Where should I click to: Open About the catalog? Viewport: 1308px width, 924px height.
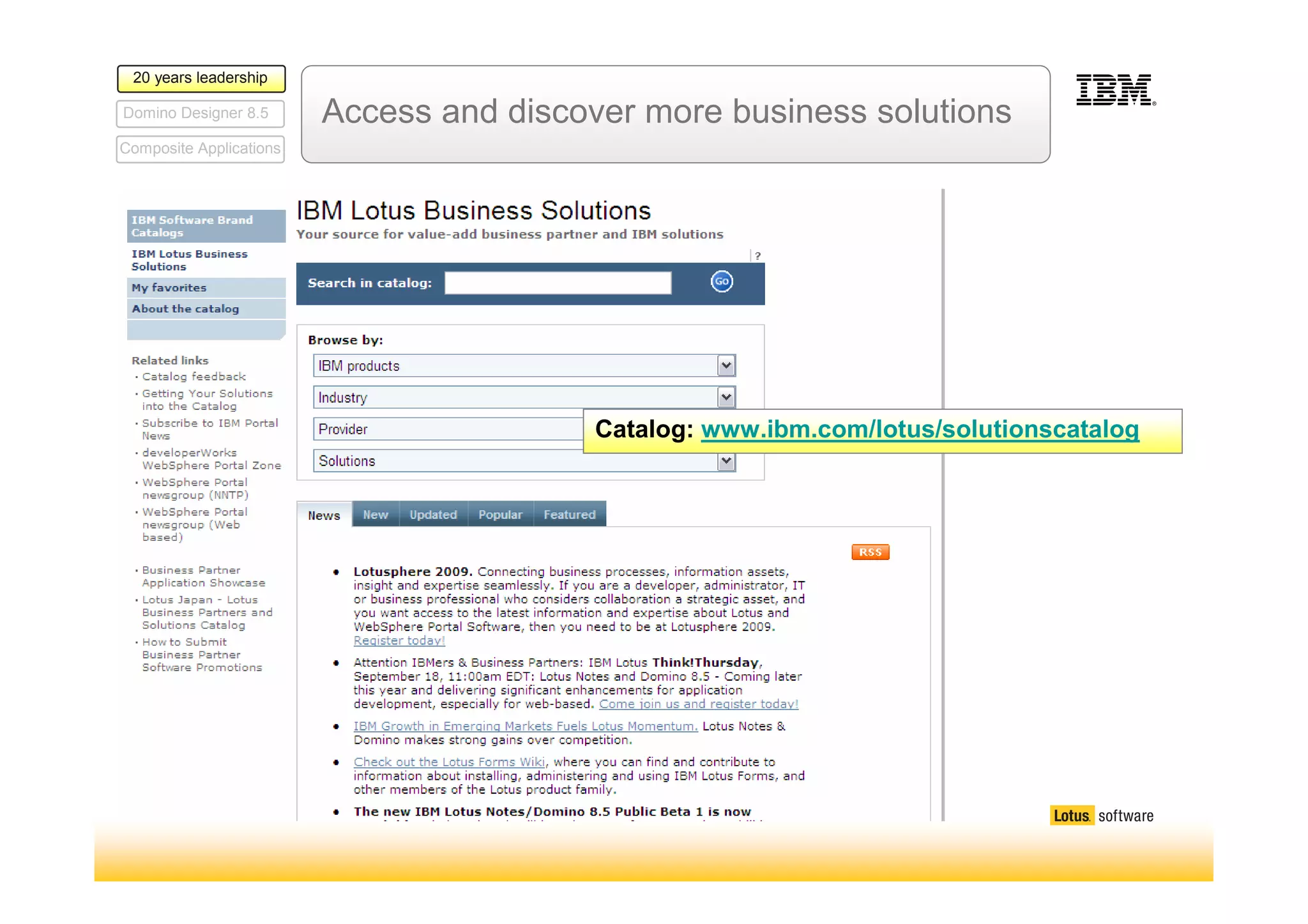click(x=206, y=308)
